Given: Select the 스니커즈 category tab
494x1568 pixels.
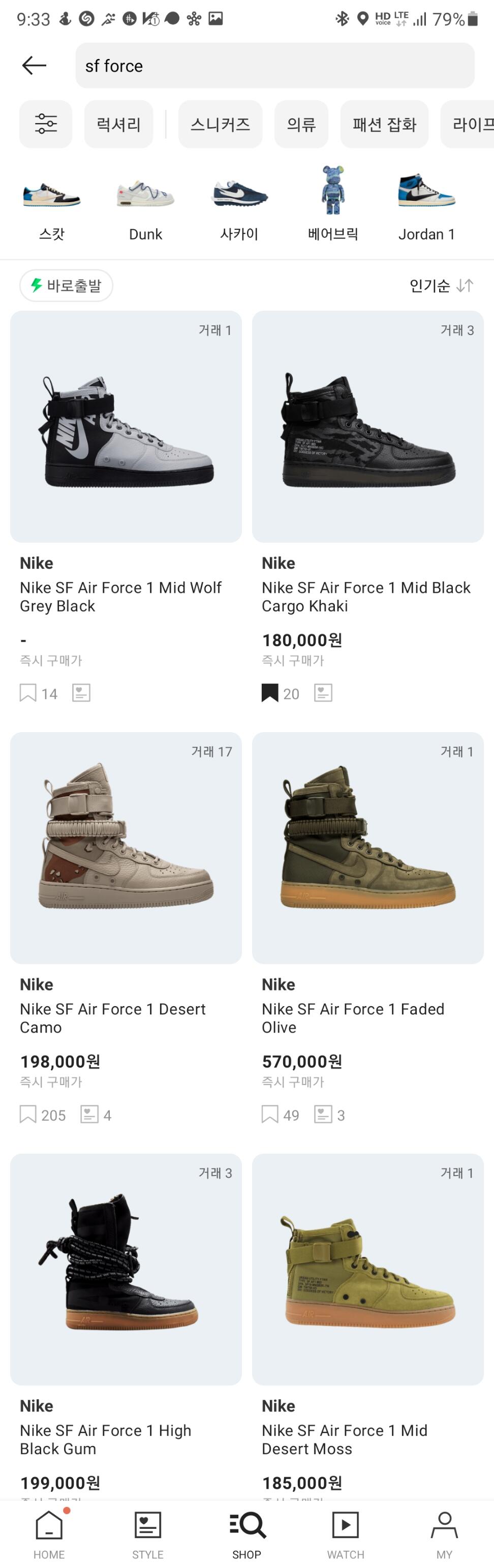Looking at the screenshot, I should 220,124.
